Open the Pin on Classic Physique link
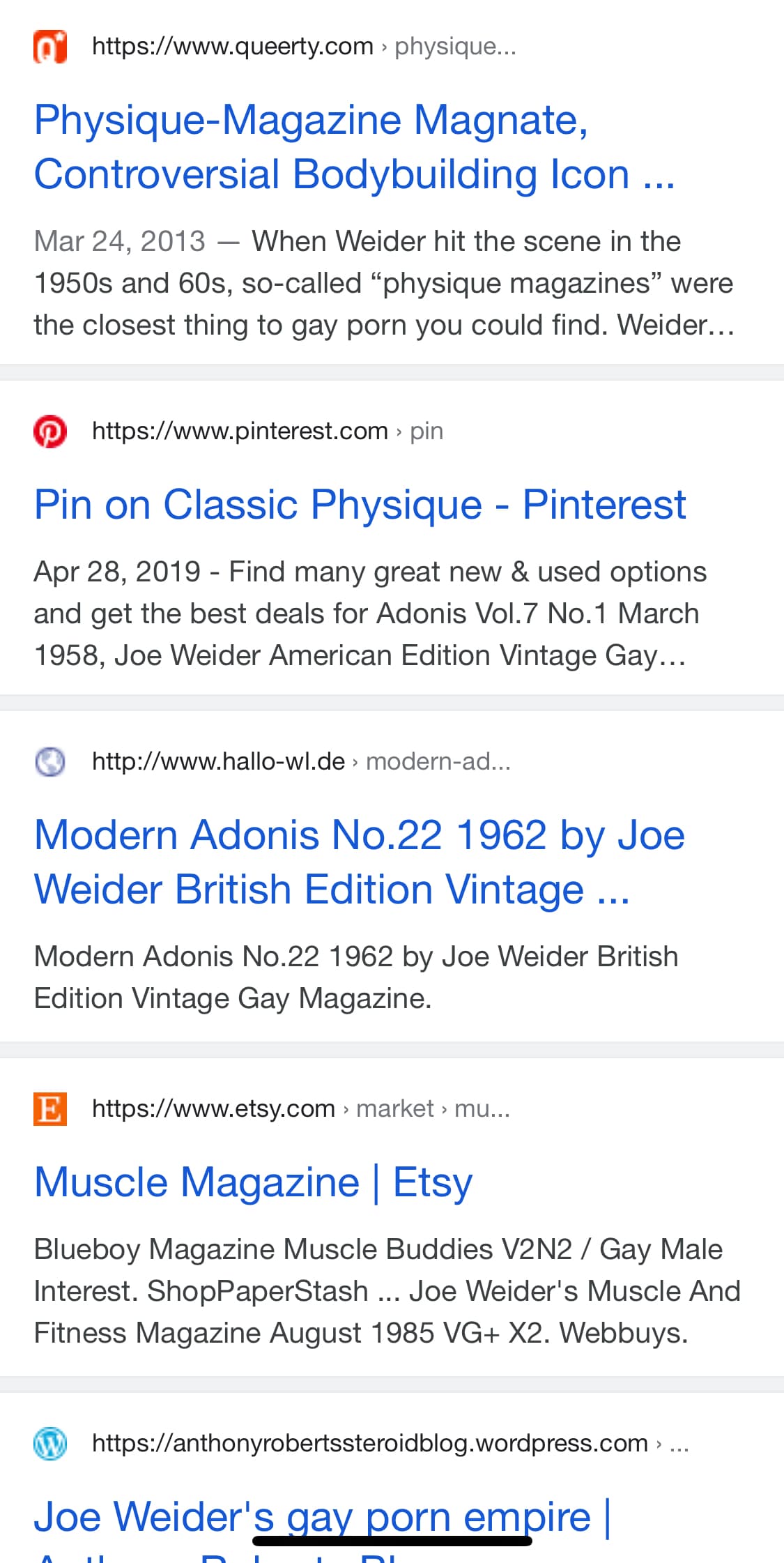 [360, 504]
